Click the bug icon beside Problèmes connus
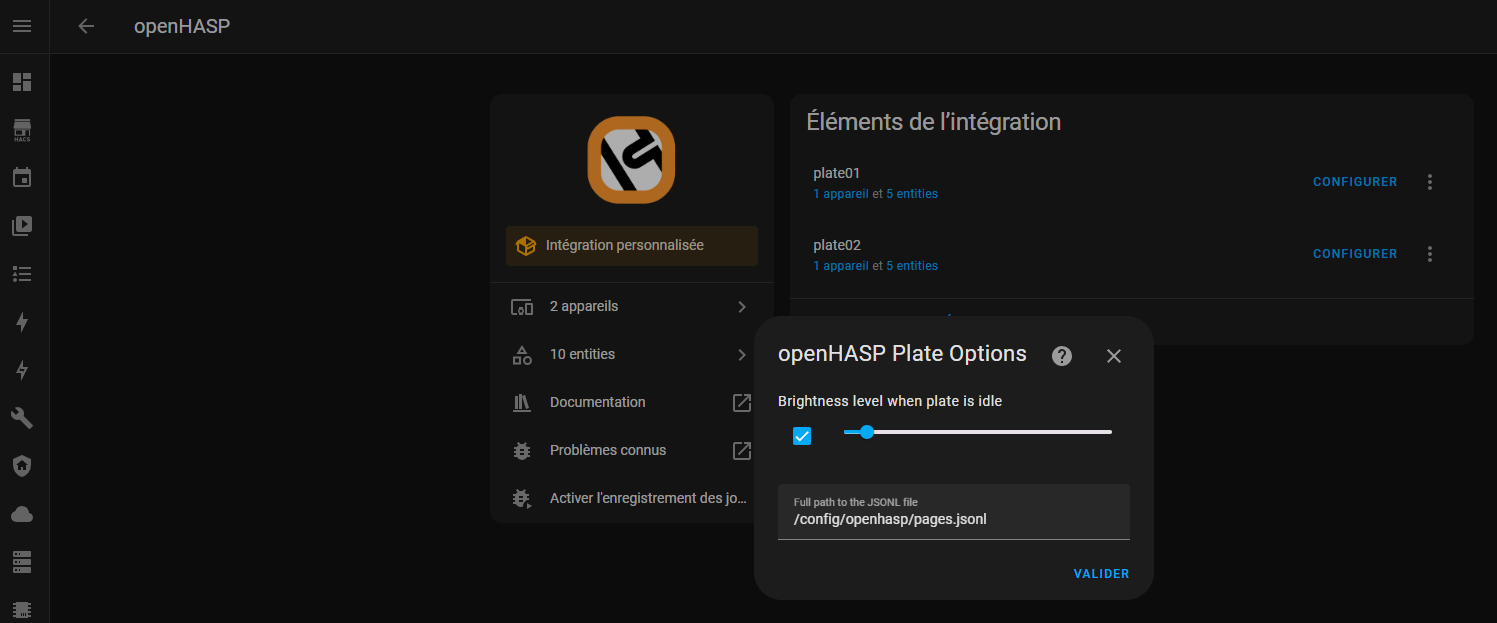Image resolution: width=1497 pixels, height=623 pixels. pyautogui.click(x=522, y=451)
